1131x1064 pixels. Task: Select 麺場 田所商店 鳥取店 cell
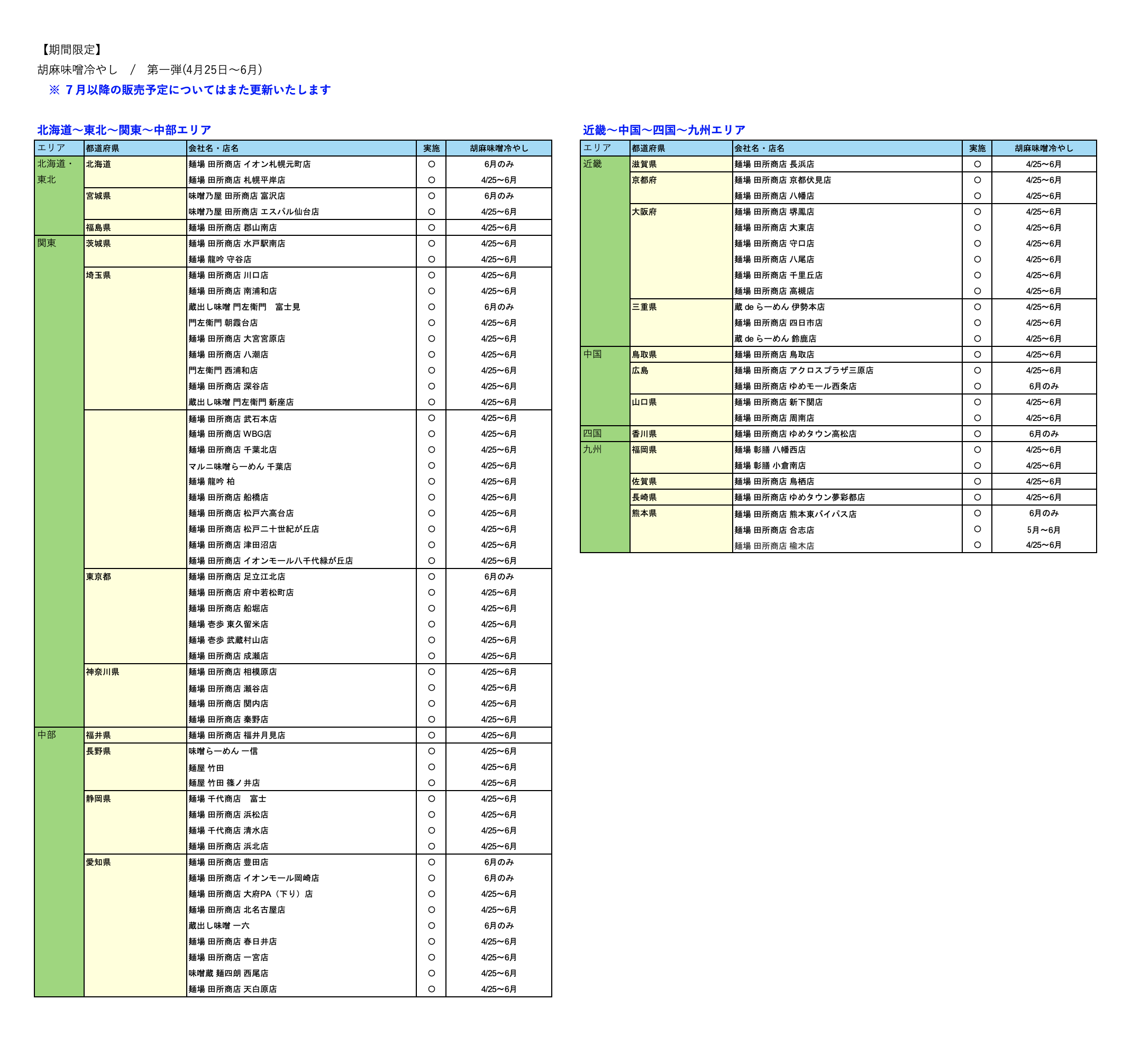[847, 354]
